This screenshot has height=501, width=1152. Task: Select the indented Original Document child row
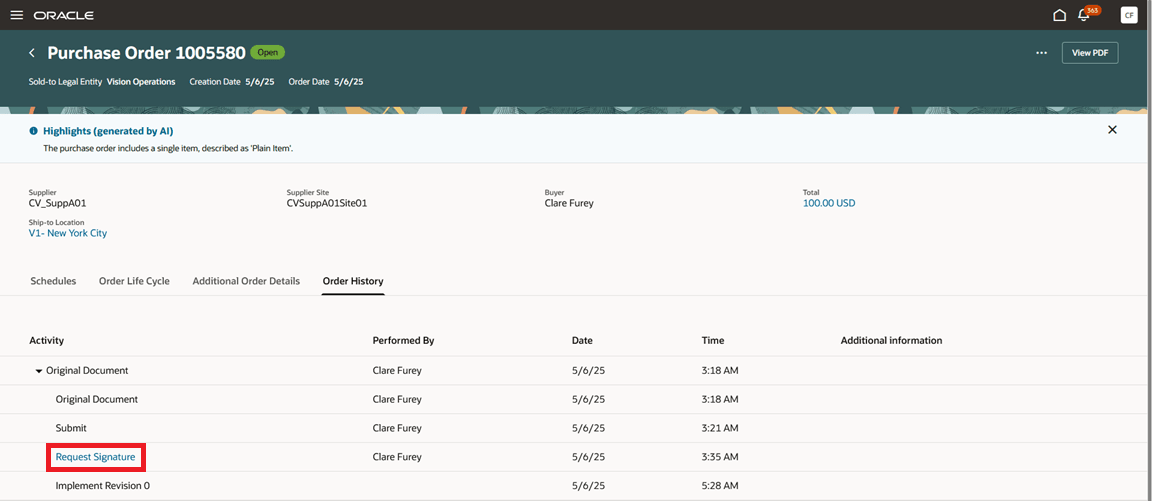576,399
